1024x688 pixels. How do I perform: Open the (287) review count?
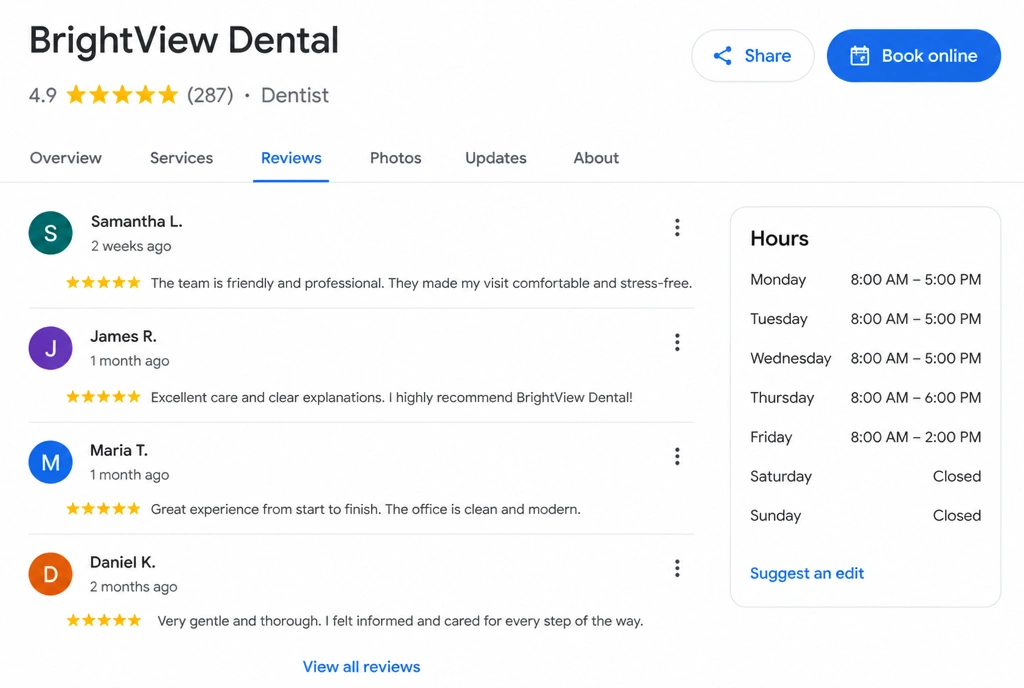click(210, 95)
